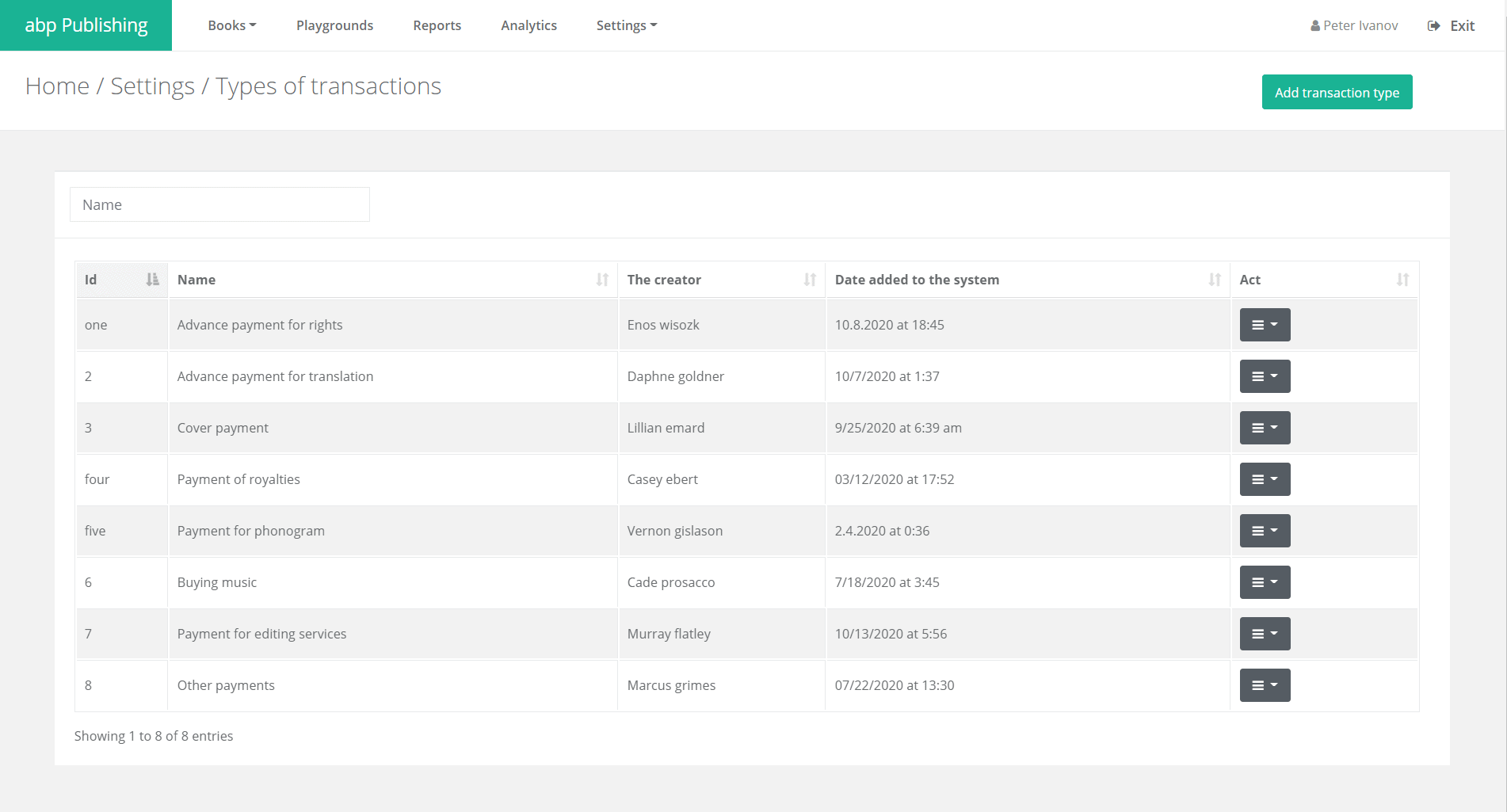This screenshot has height=812, width=1507.
Task: Open actions menu for Payment of royalties
Action: pyautogui.click(x=1265, y=479)
